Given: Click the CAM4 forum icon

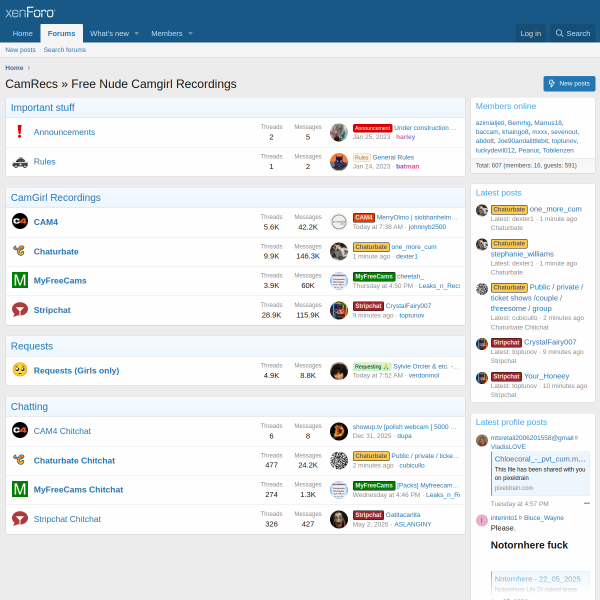Looking at the screenshot, I should click(x=20, y=221).
